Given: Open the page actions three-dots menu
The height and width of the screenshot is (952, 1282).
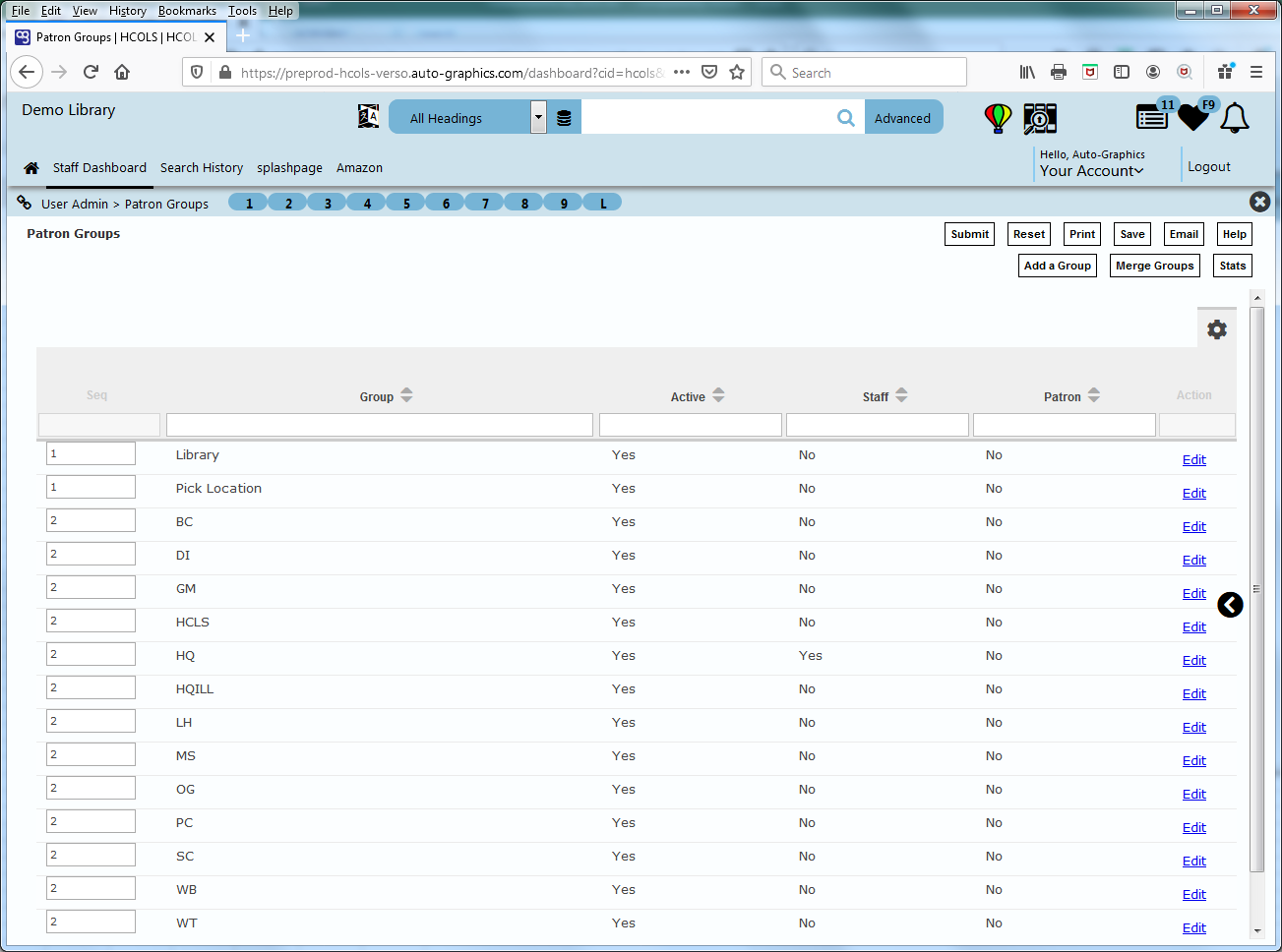Looking at the screenshot, I should 682,72.
